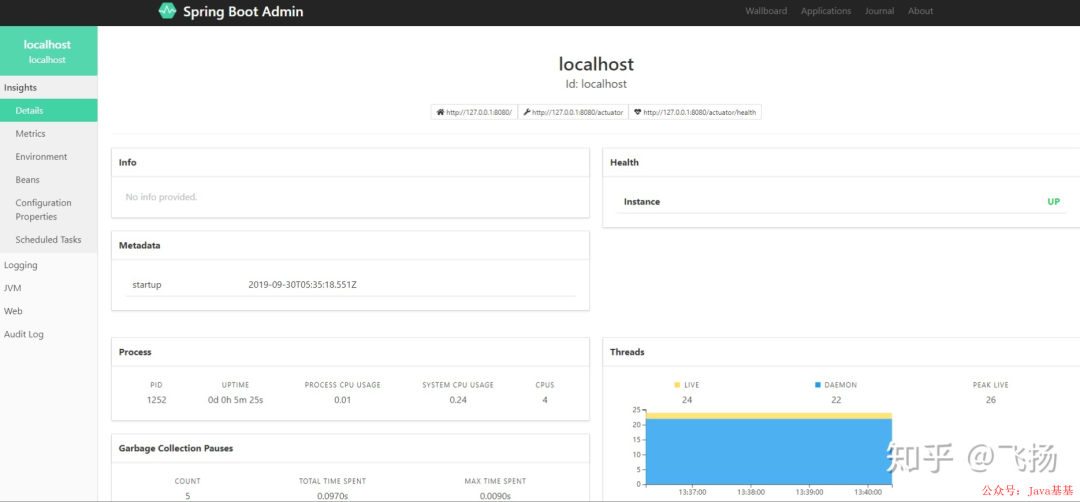Click the 13:38:00 tick on threads chart

pyautogui.click(x=750, y=492)
